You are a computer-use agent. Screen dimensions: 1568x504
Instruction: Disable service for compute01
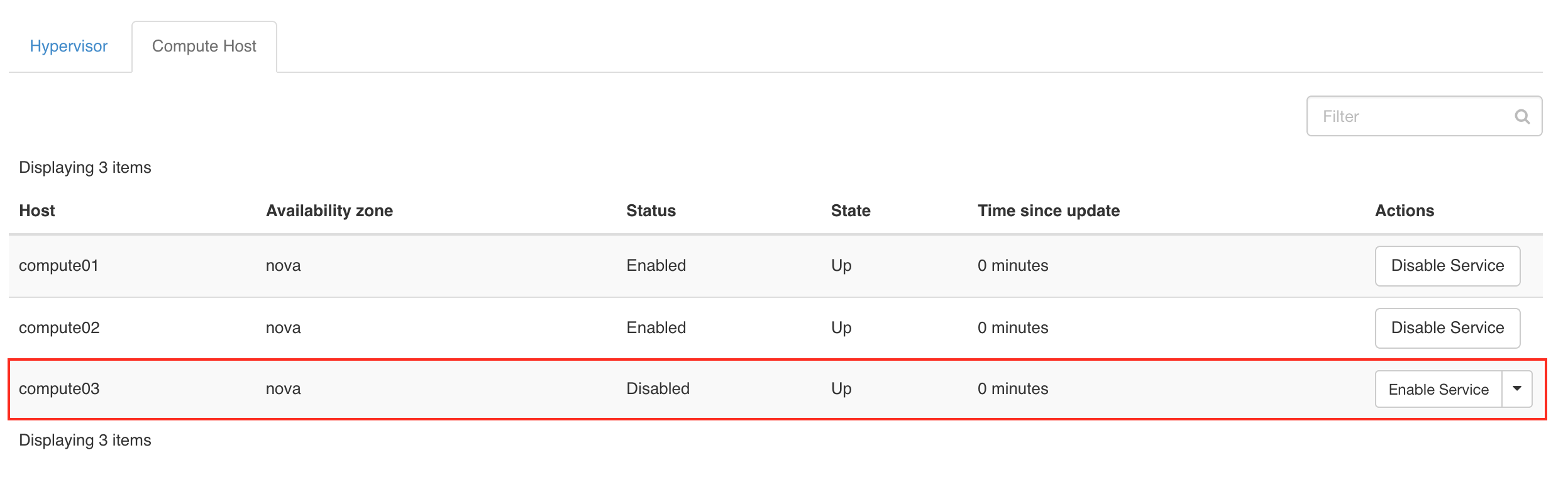1447,266
